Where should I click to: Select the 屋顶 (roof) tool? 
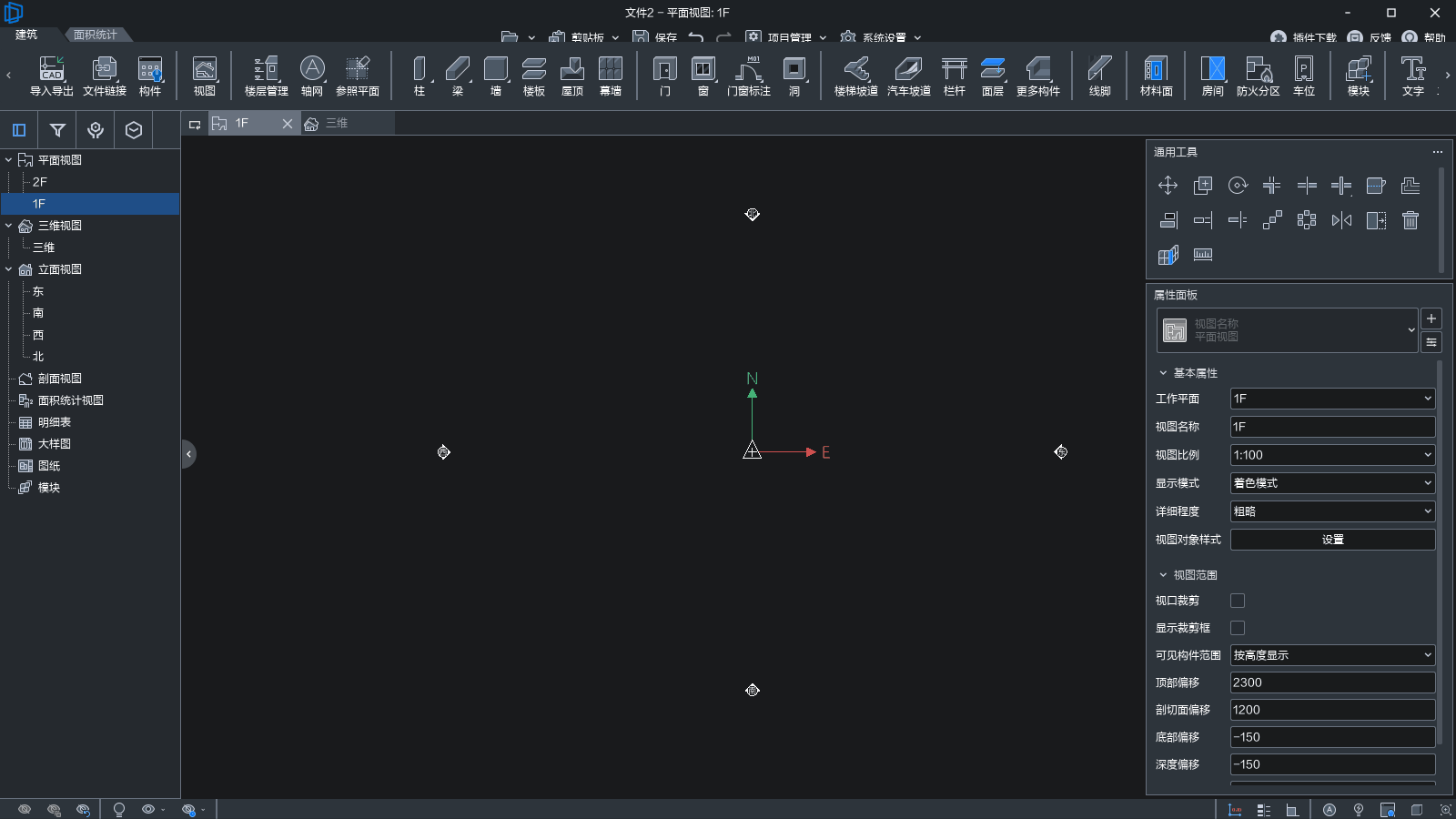pyautogui.click(x=572, y=76)
